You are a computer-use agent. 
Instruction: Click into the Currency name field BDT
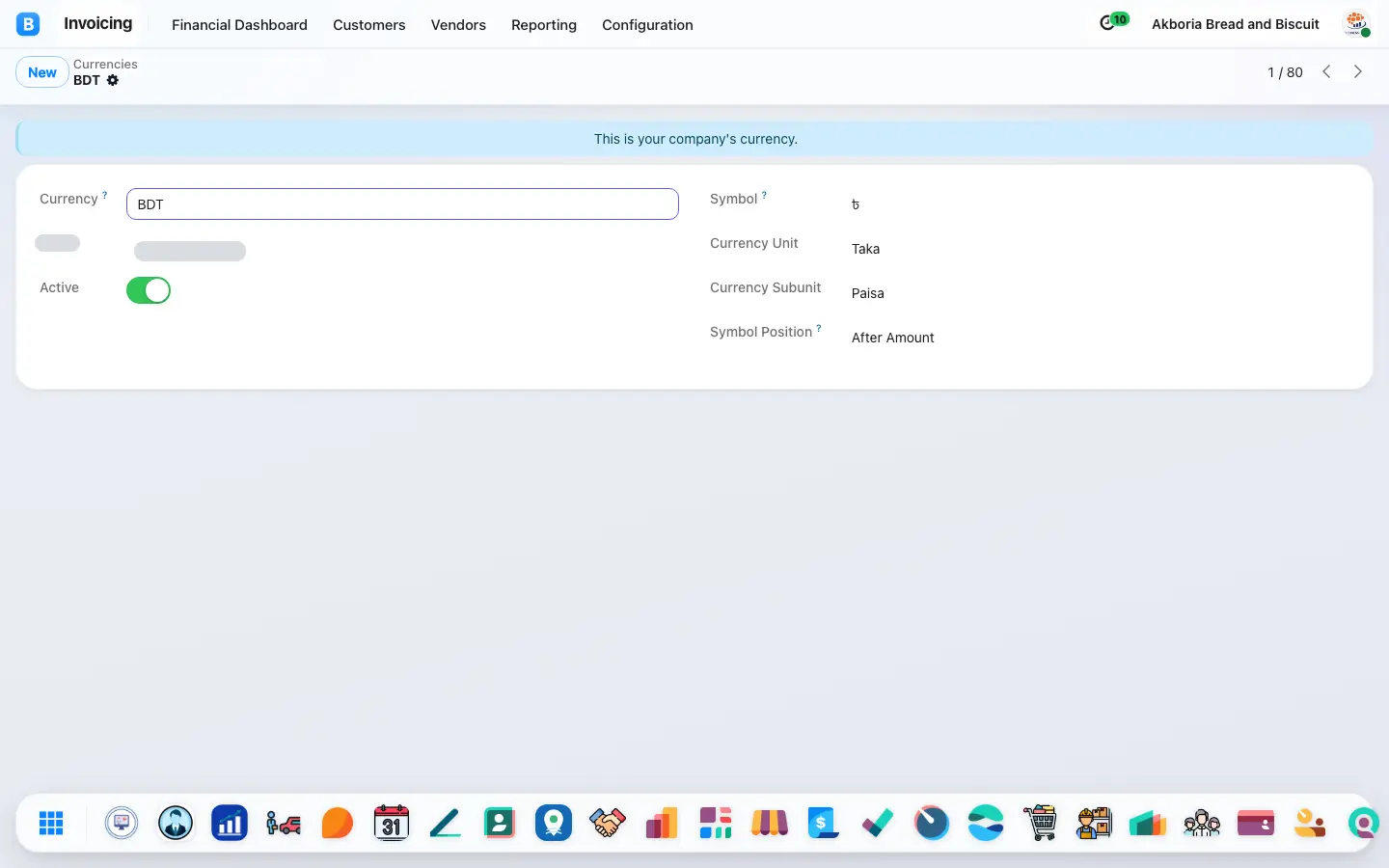(402, 204)
